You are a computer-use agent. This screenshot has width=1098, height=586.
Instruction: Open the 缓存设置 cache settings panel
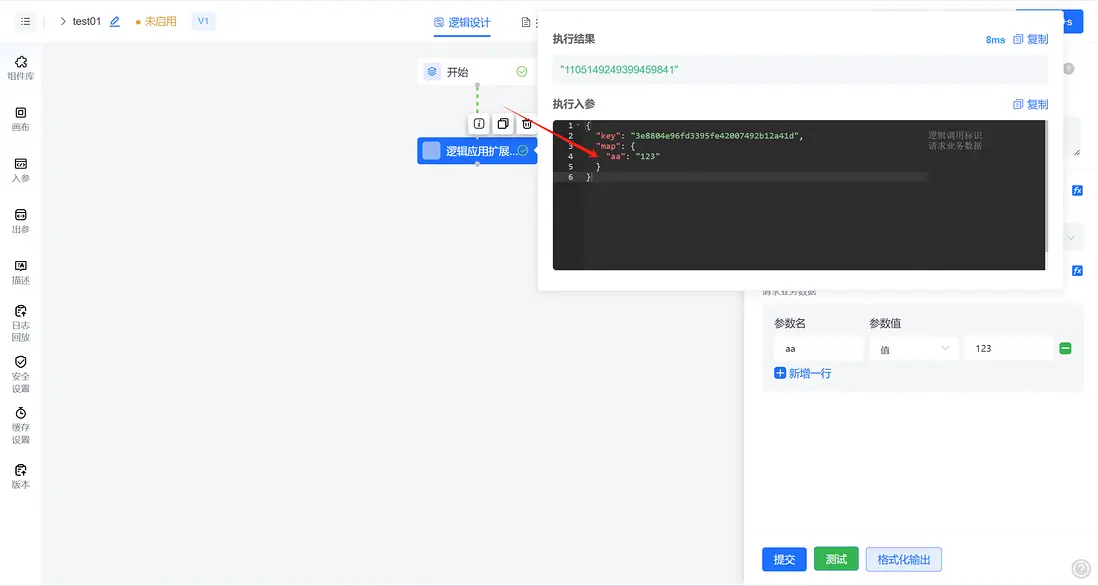click(x=20, y=426)
